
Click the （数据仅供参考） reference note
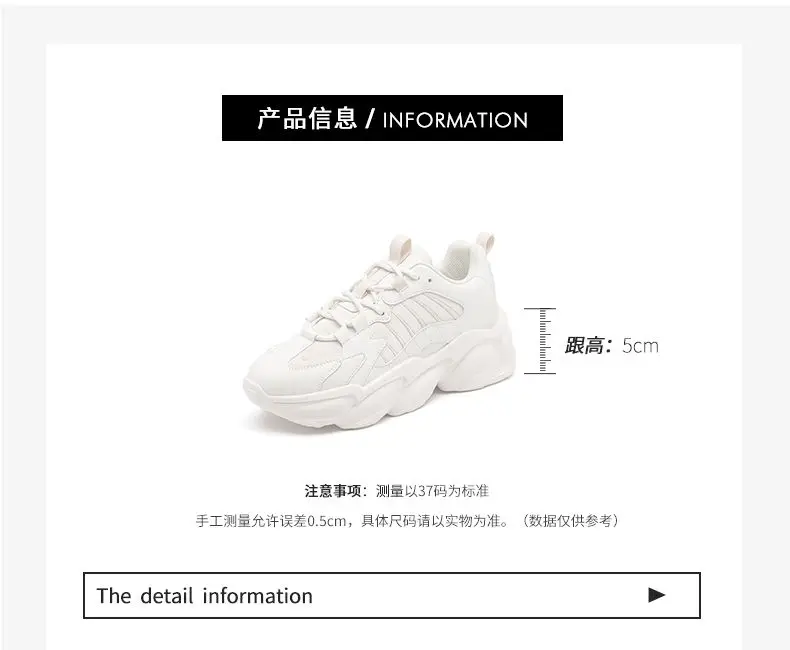point(570,521)
